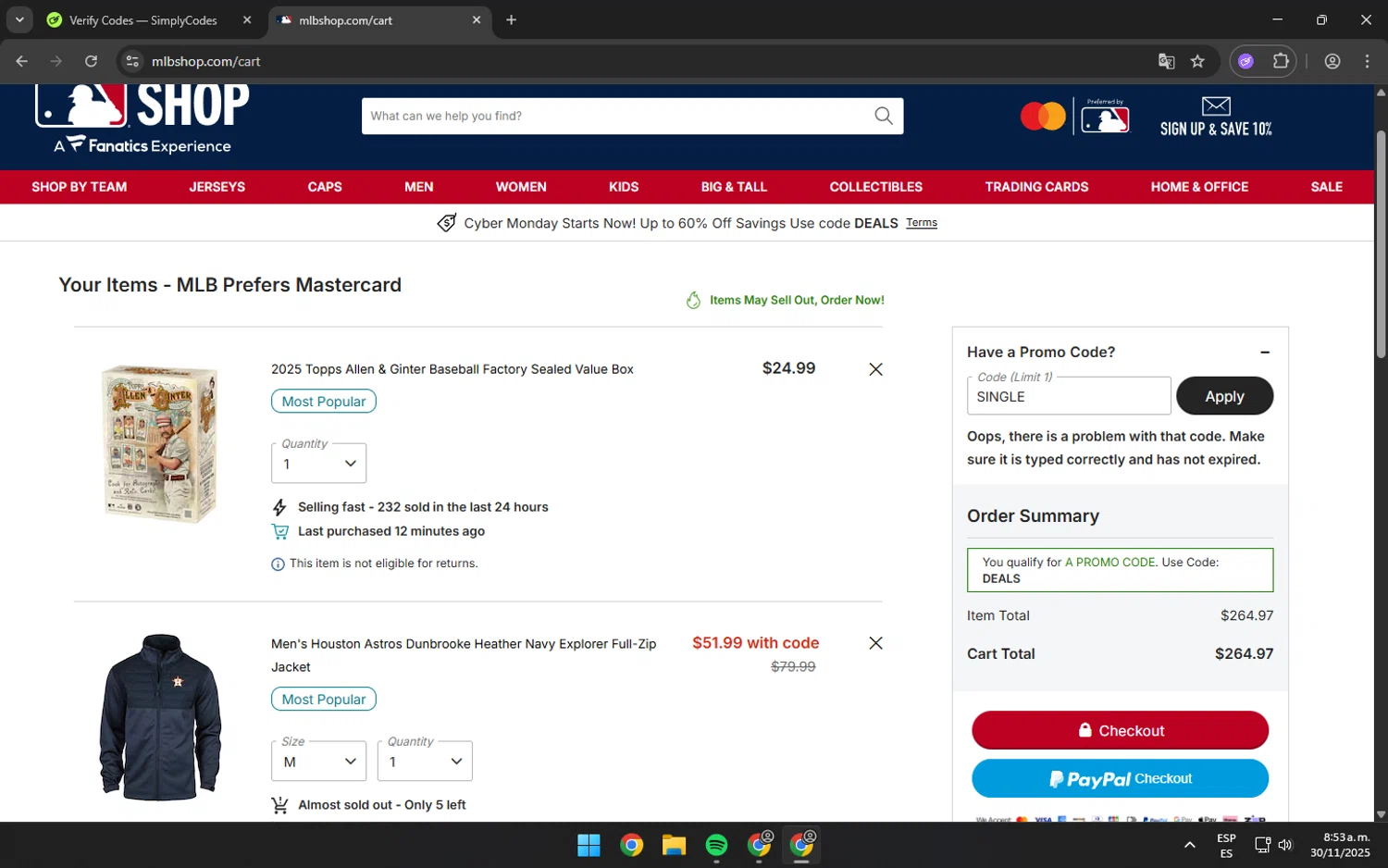Click the Cyber Monday promo tag icon
This screenshot has width=1388, height=868.
tap(446, 223)
